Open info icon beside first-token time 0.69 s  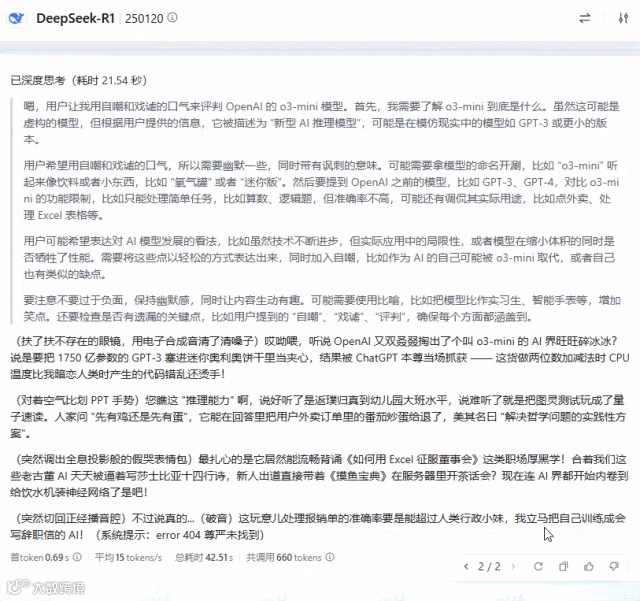[77, 557]
